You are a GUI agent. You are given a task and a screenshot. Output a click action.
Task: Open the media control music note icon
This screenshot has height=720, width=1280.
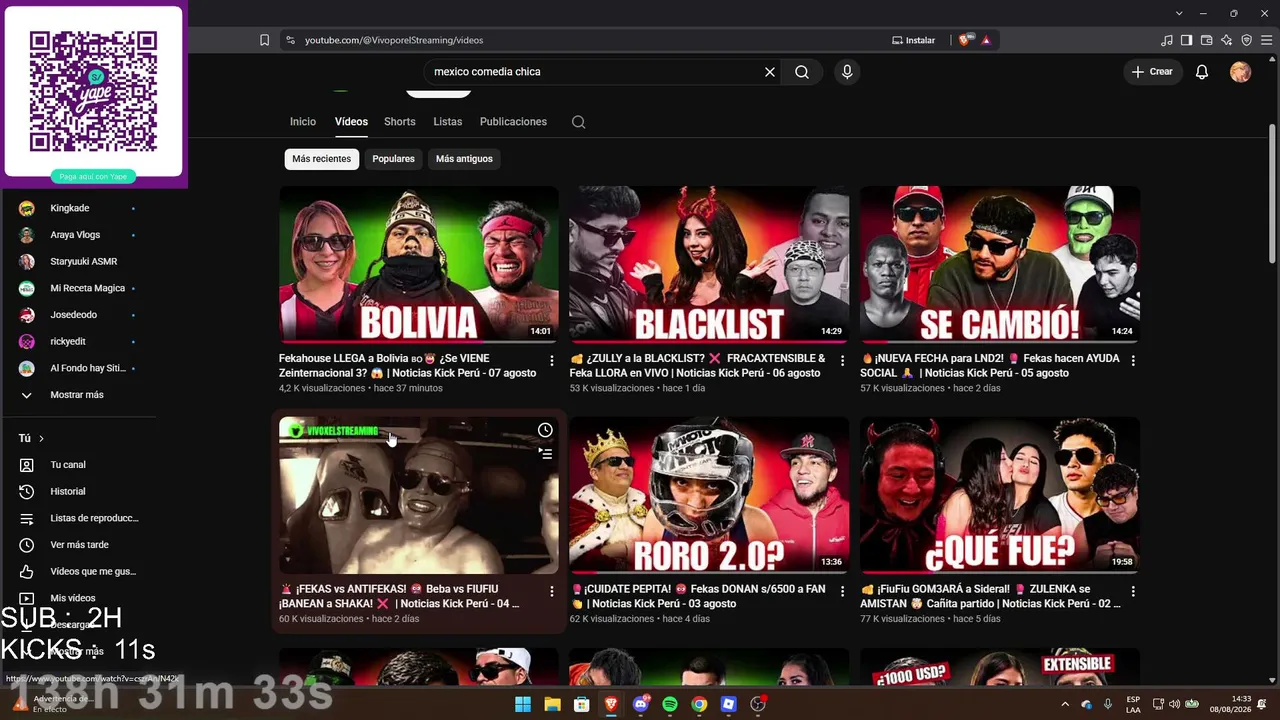[1167, 40]
